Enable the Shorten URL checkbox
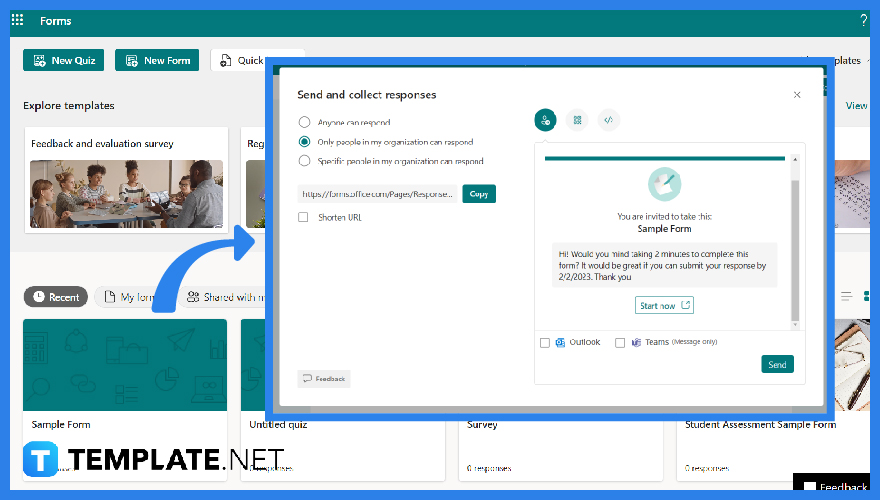The height and width of the screenshot is (500, 880). [303, 217]
